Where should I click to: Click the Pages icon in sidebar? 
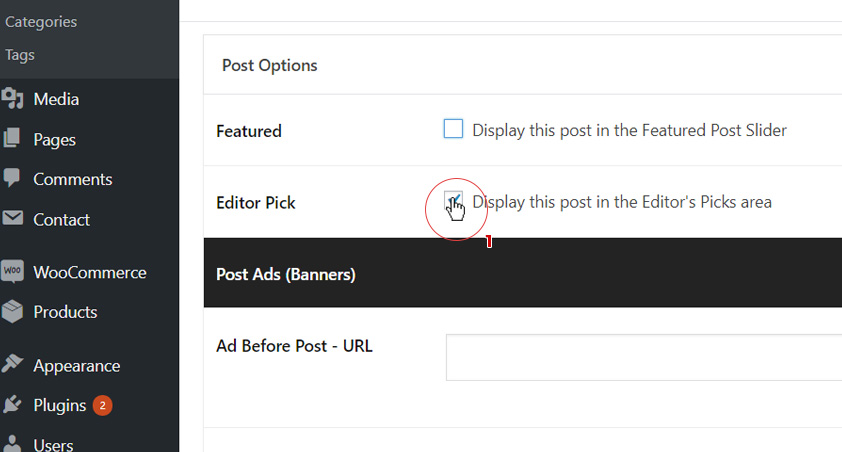tap(13, 139)
